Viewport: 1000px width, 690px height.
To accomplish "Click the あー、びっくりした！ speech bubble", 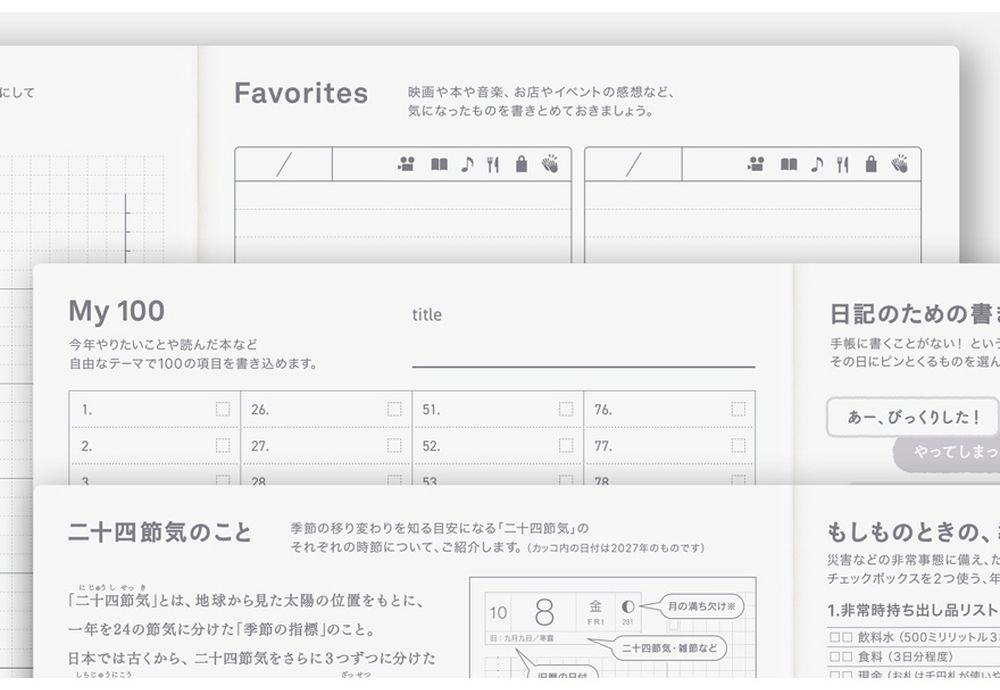I will coord(913,417).
